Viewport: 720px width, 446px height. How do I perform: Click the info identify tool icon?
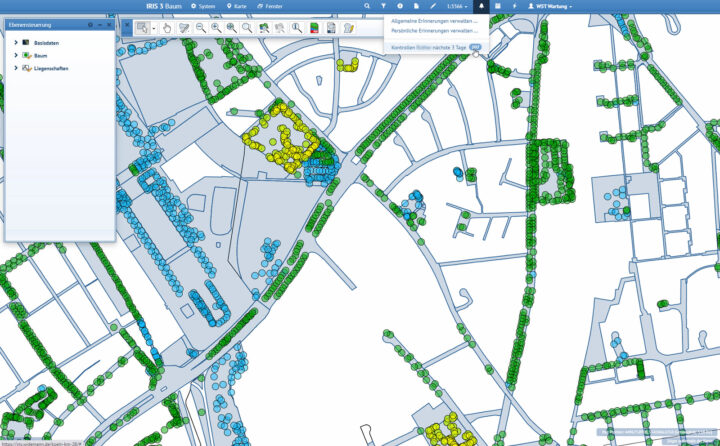click(x=297, y=28)
